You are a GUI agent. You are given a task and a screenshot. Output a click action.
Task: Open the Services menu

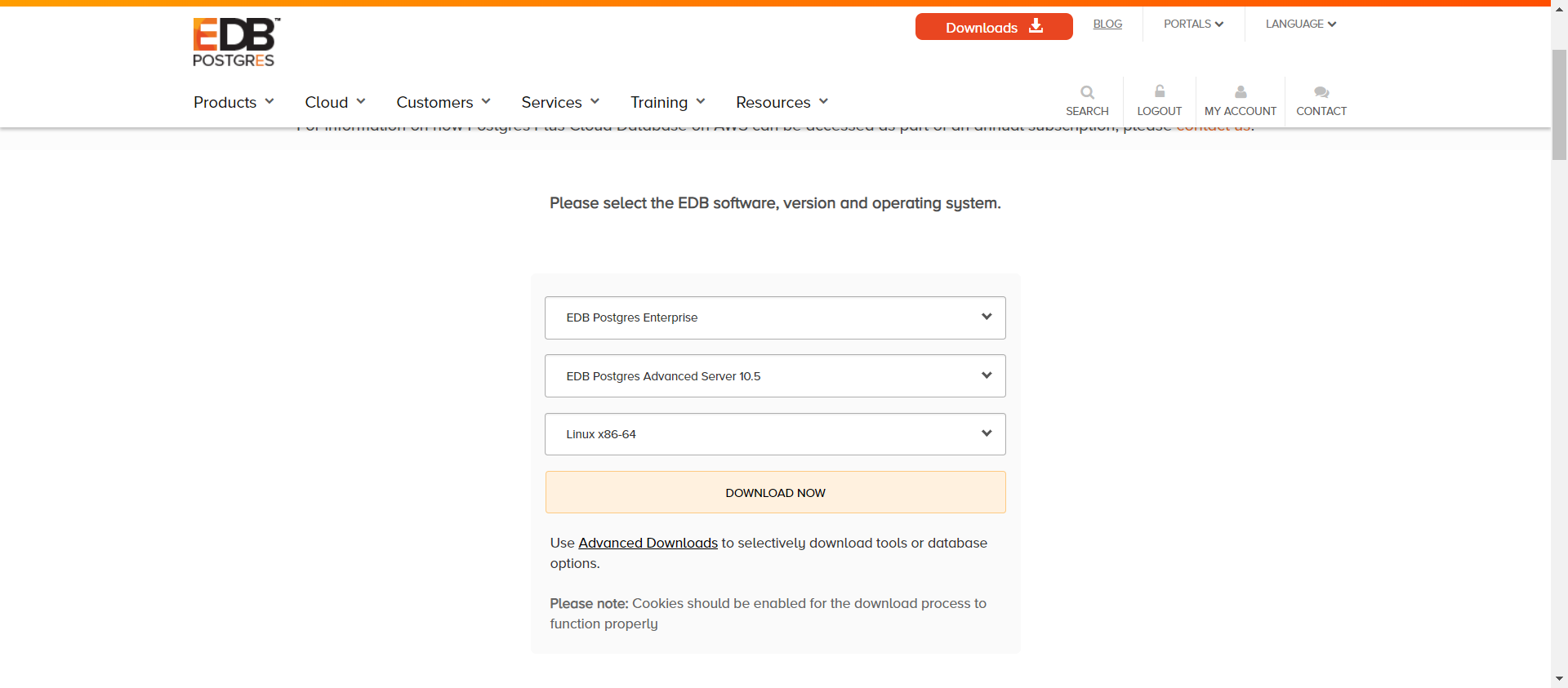[560, 102]
